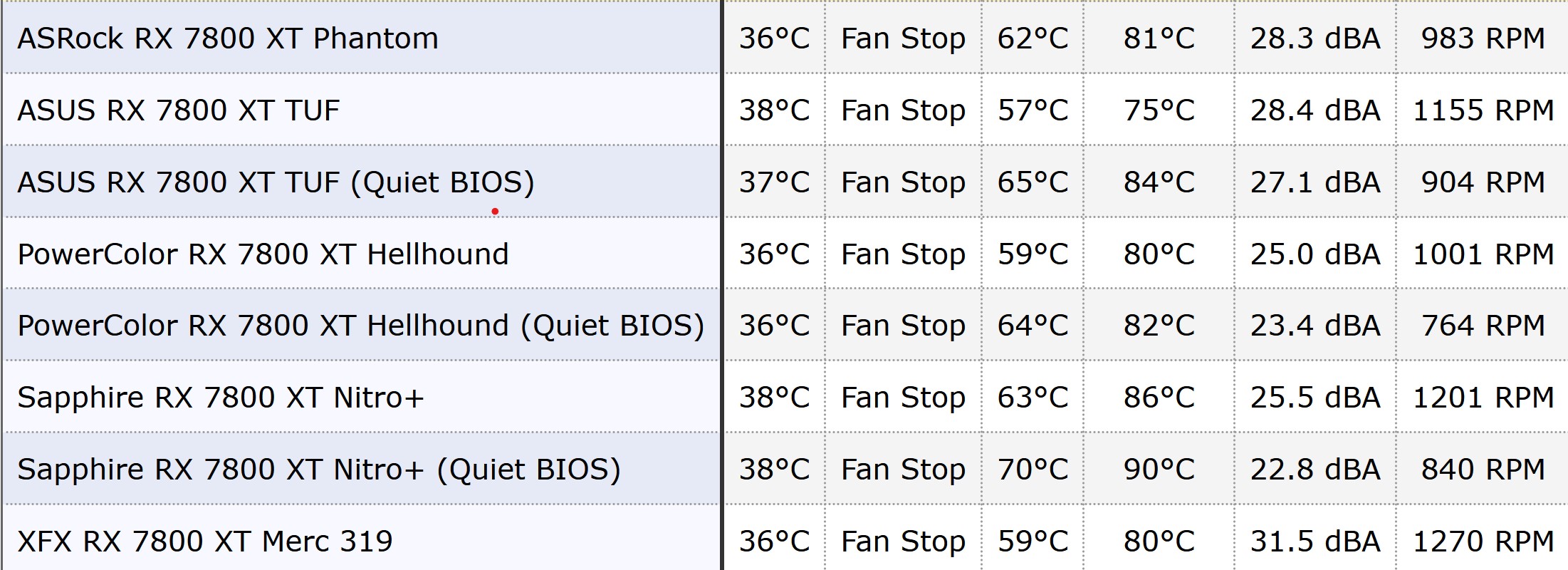
Task: Click the 75°C temperature value
Action: coord(1159,110)
